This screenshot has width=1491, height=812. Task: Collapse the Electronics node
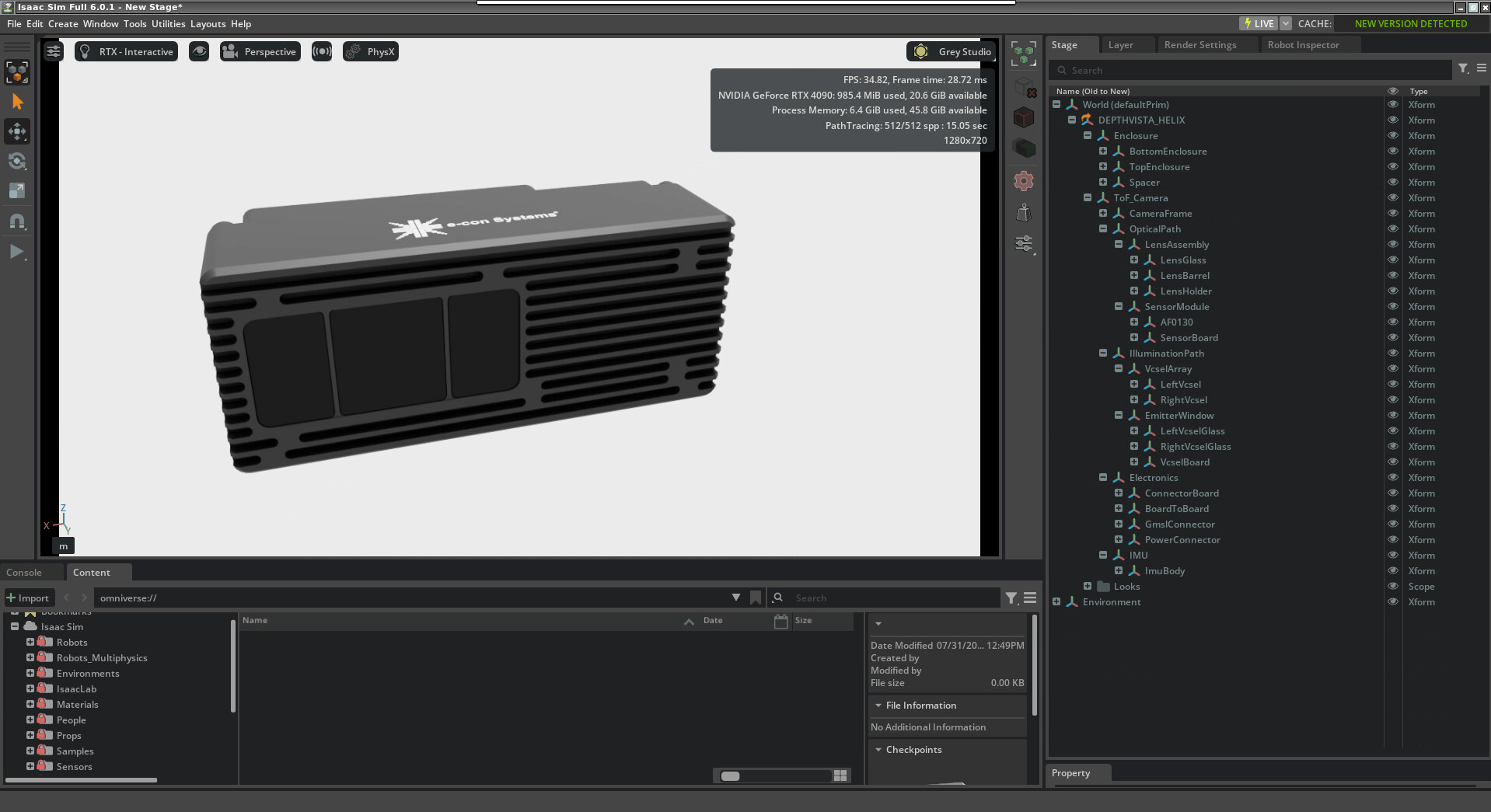[x=1103, y=477]
